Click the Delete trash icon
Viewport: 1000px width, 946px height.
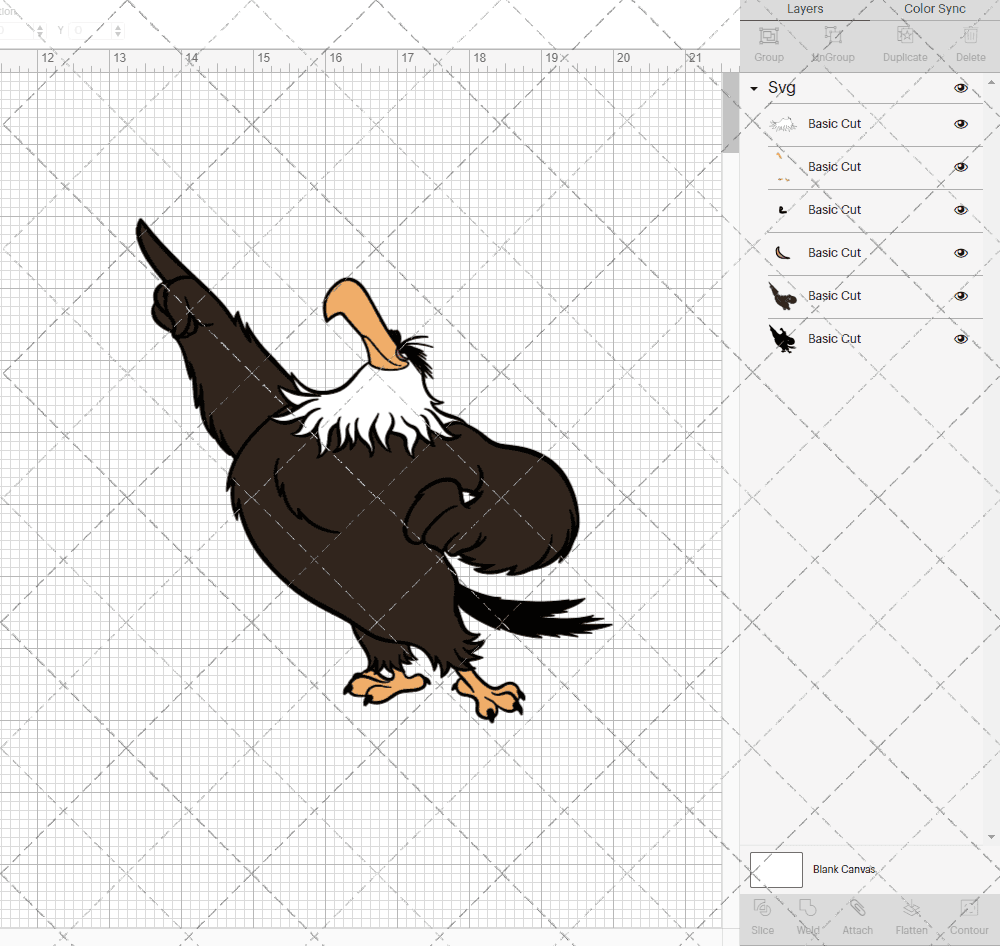click(x=970, y=35)
